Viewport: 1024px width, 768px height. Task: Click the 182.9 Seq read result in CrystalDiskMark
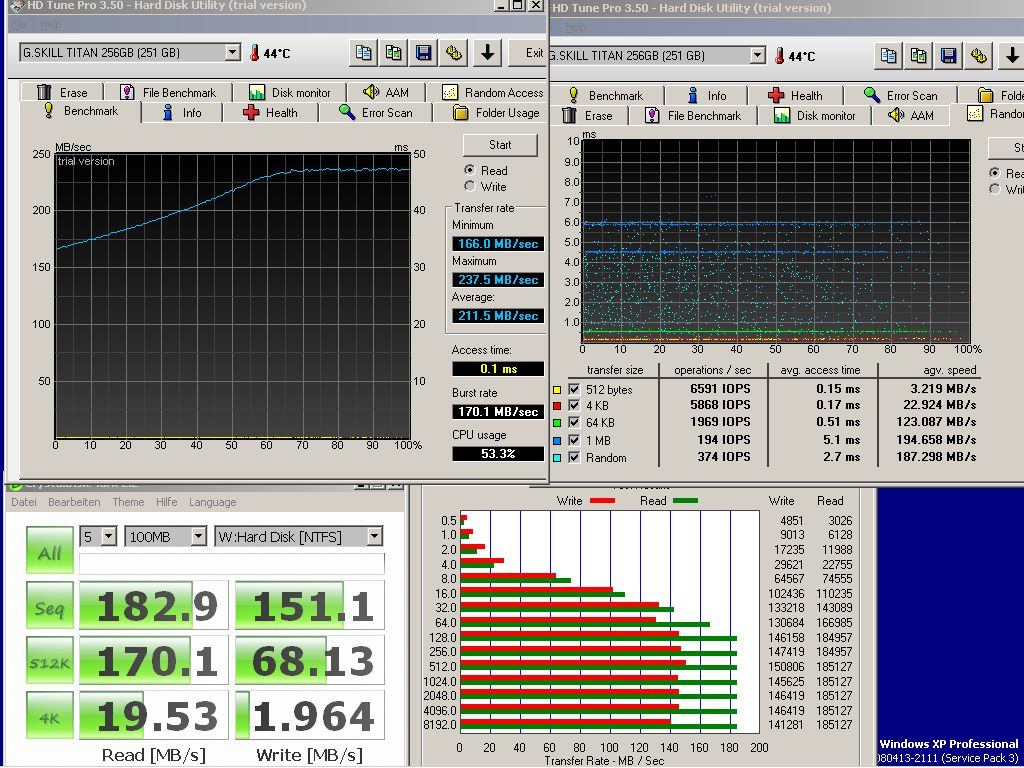point(154,606)
